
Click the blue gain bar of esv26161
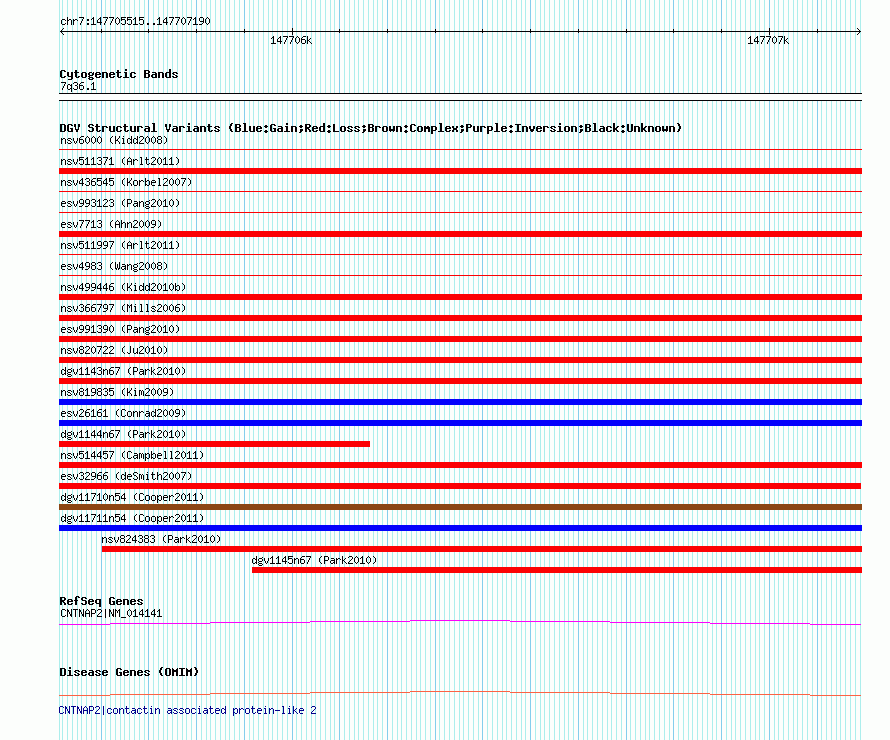point(460,423)
